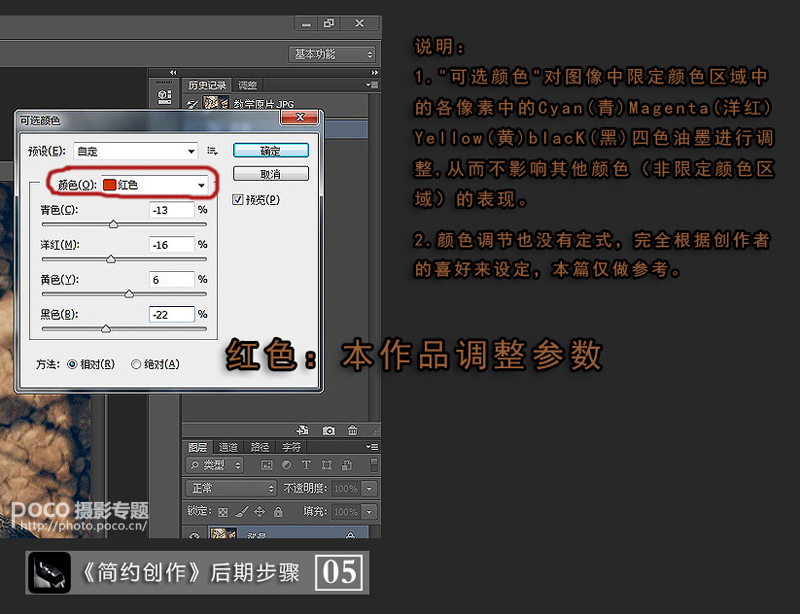Click the smart object filter icon

[x=347, y=465]
